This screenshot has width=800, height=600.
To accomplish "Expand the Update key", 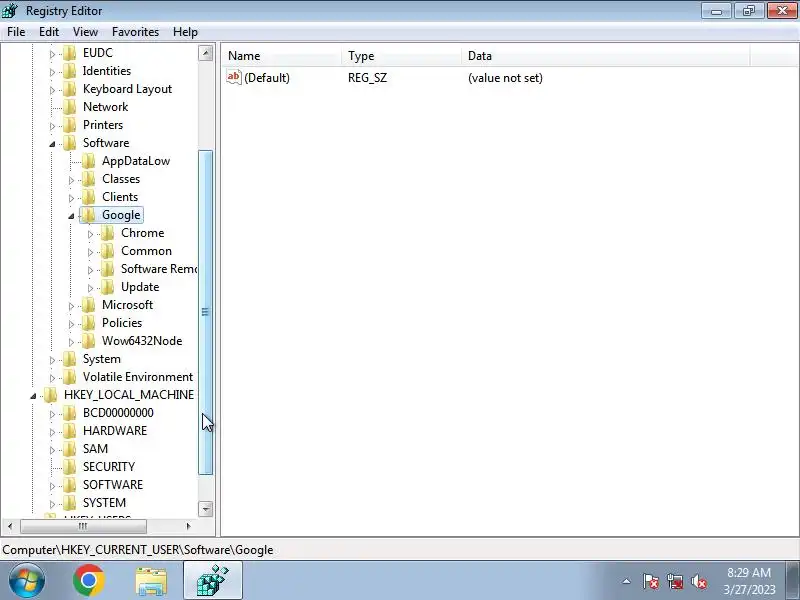I will (x=90, y=288).
